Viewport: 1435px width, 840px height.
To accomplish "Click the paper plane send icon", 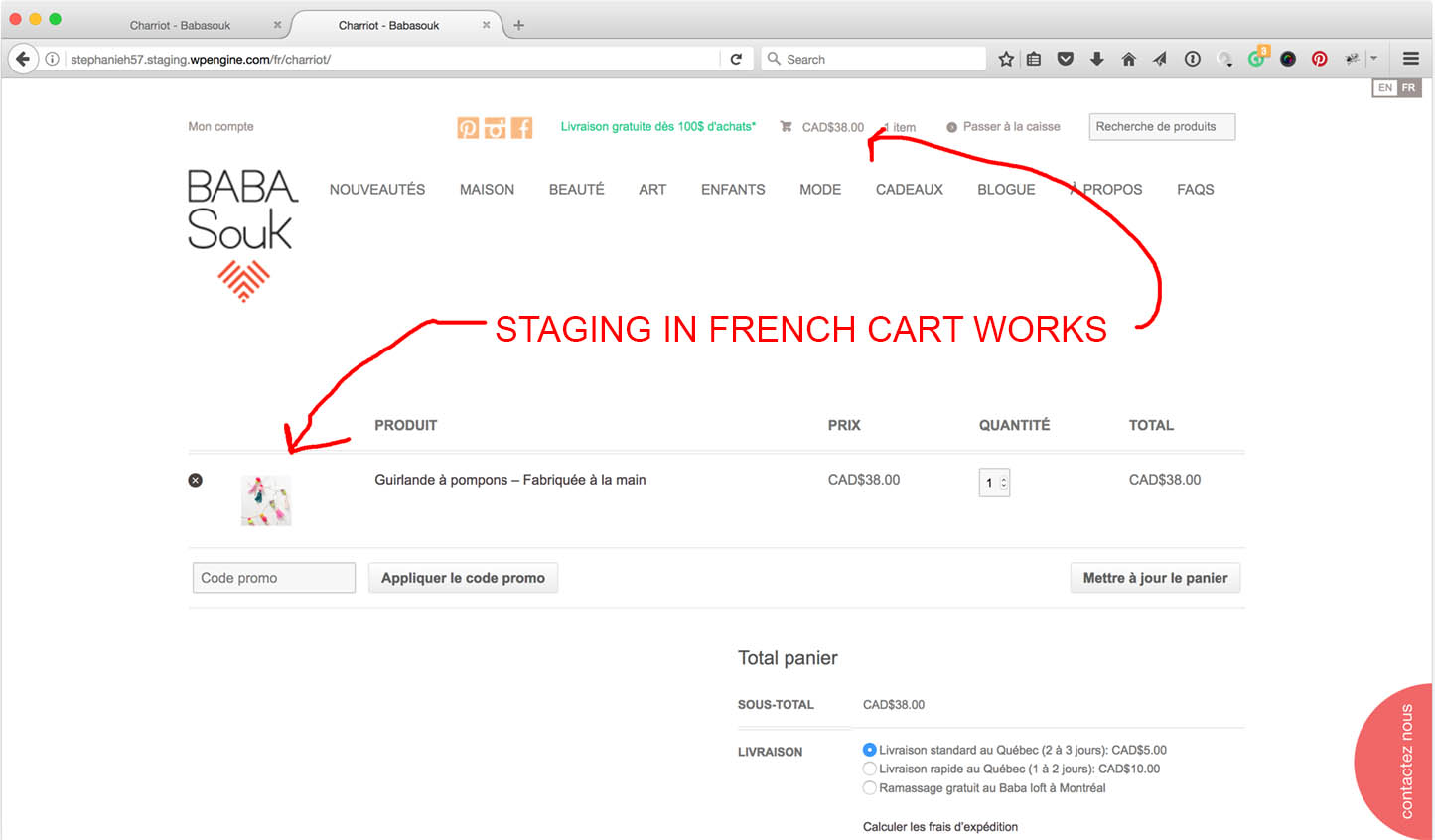I will 1160,59.
